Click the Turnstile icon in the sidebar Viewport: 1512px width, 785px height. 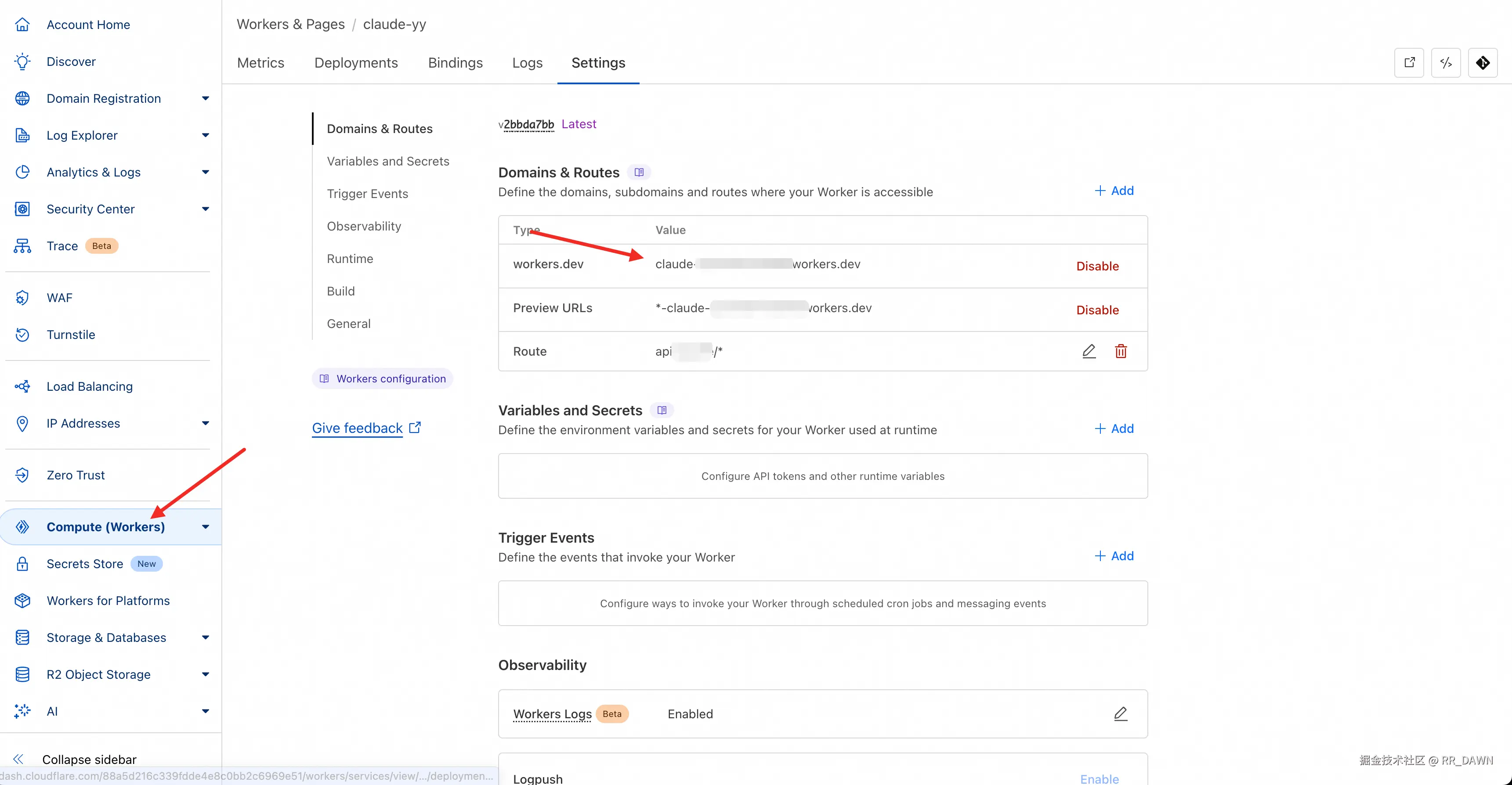point(22,335)
